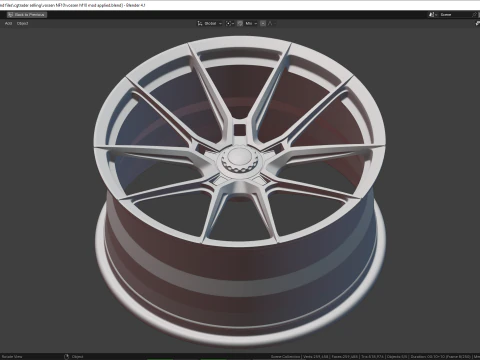Open the pivot point dropdown
Image resolution: width=480 pixels, height=360 pixels.
pyautogui.click(x=230, y=23)
